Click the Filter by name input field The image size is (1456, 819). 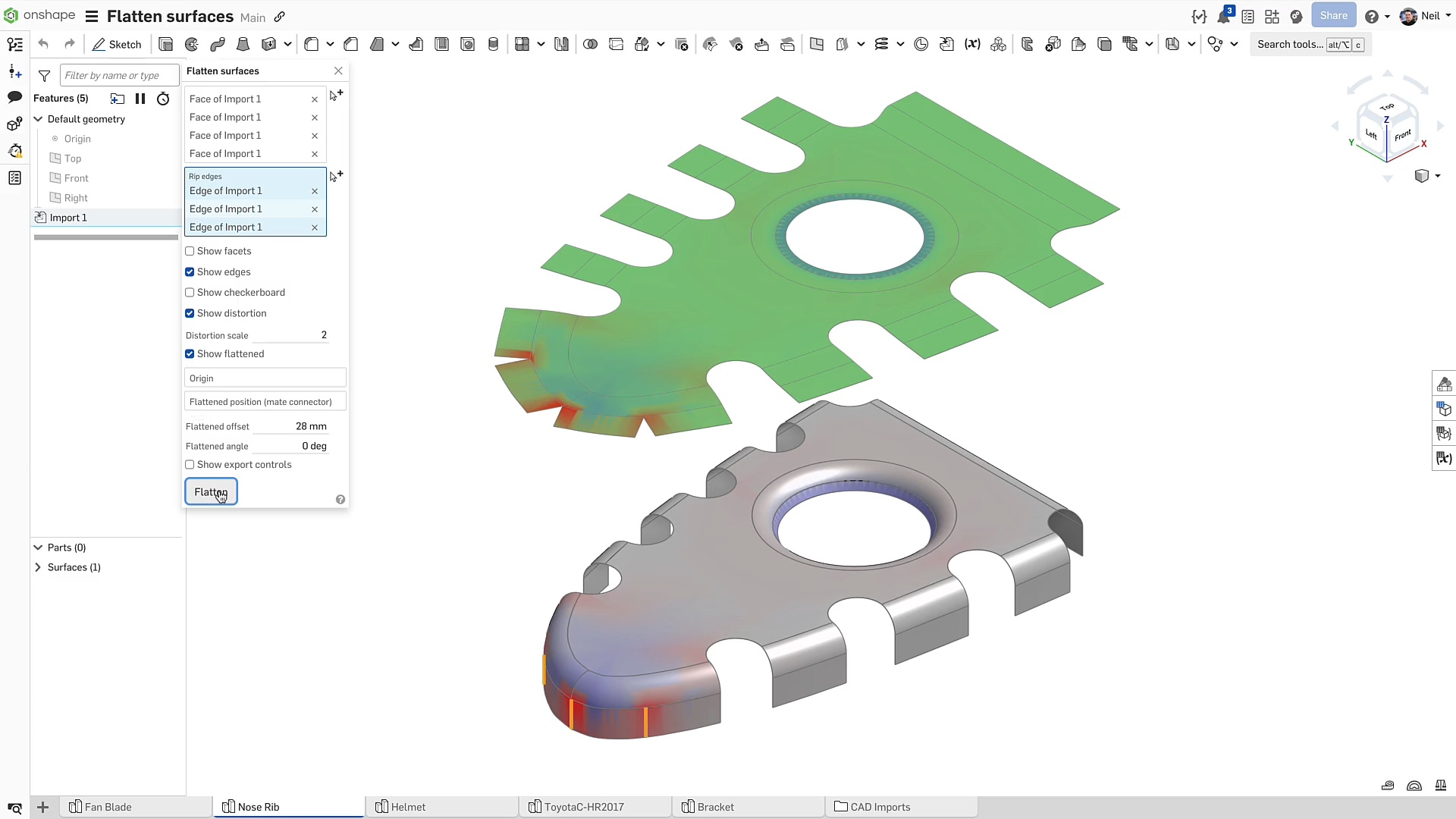coord(120,76)
